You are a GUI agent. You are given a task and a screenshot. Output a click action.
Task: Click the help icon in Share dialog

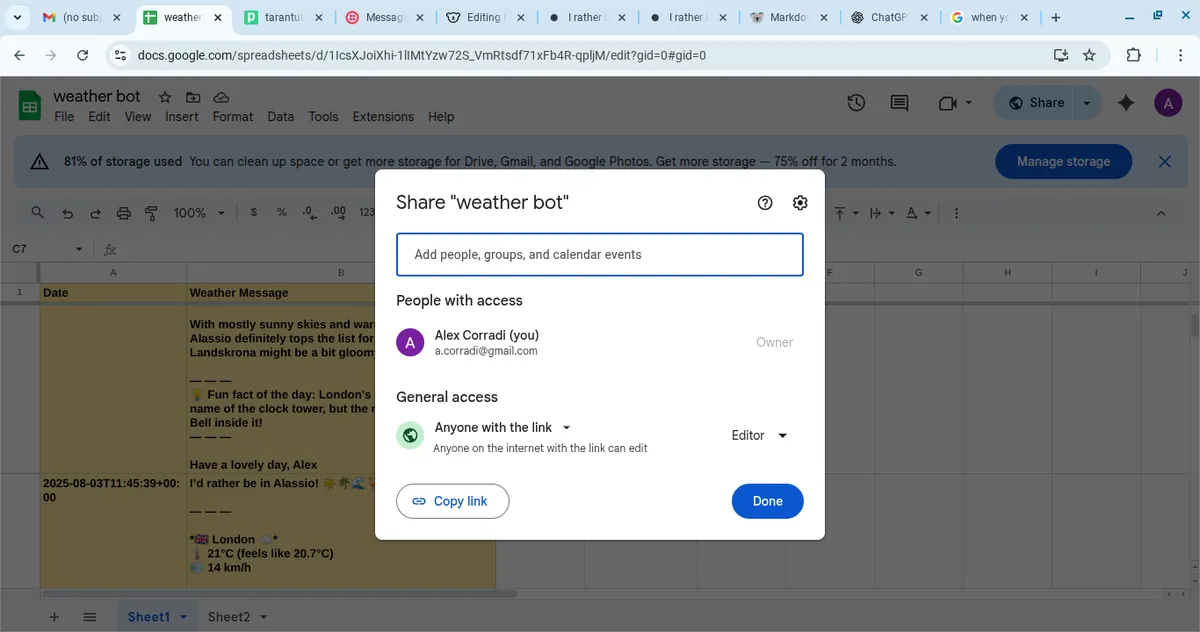tap(765, 203)
